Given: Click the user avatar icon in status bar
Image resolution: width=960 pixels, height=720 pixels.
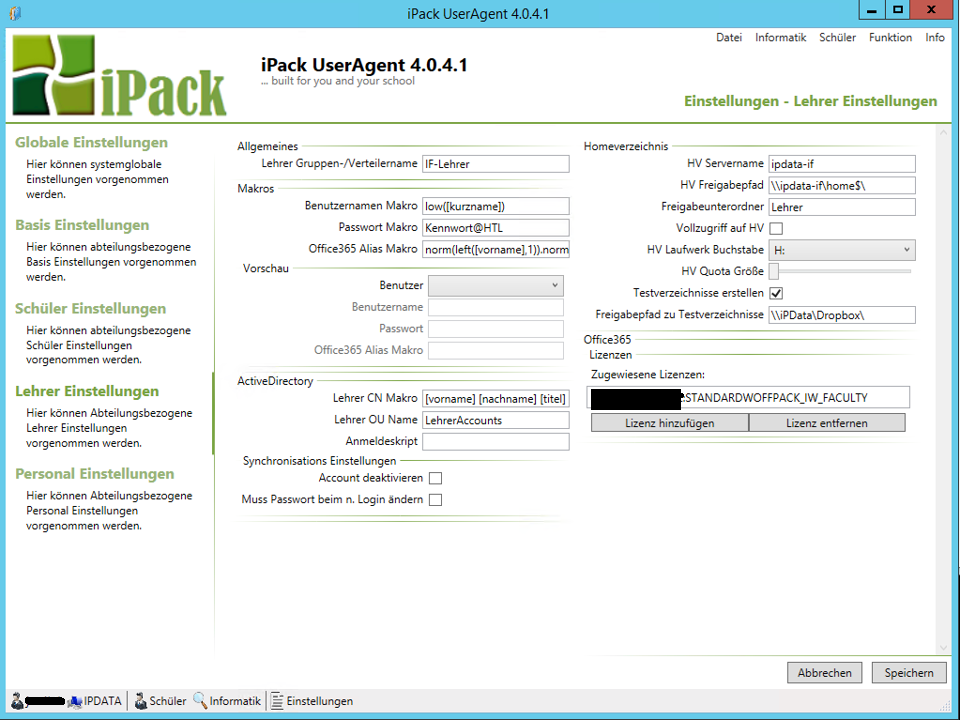Looking at the screenshot, I should click(17, 701).
